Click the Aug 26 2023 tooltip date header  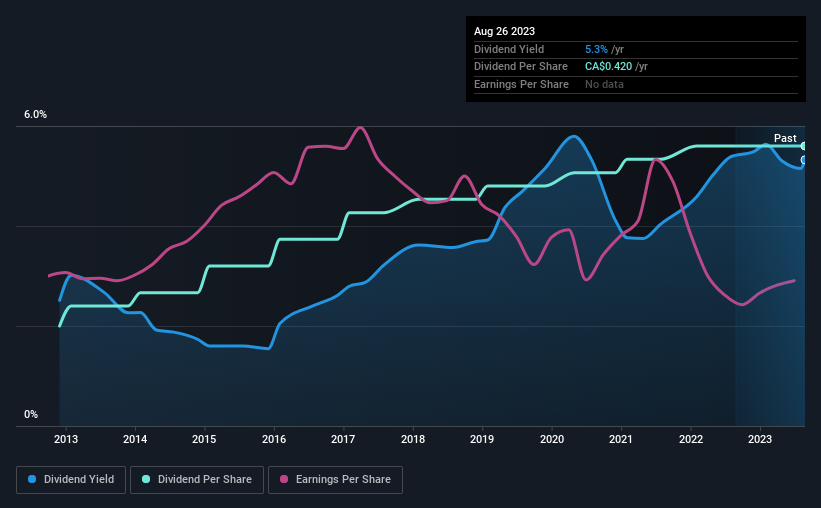tap(504, 31)
